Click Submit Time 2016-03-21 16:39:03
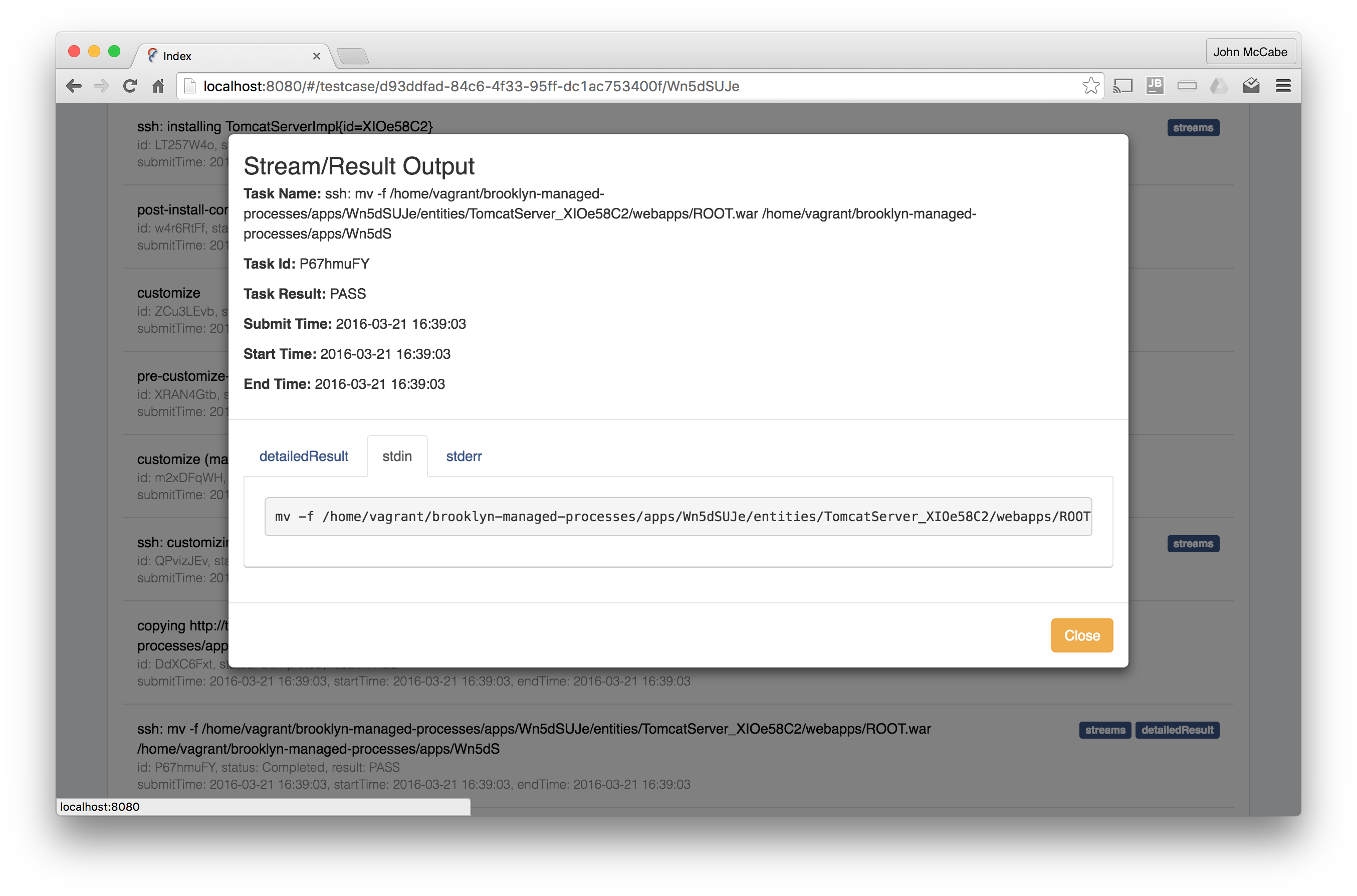The width and height of the screenshot is (1357, 896). pyautogui.click(x=355, y=324)
